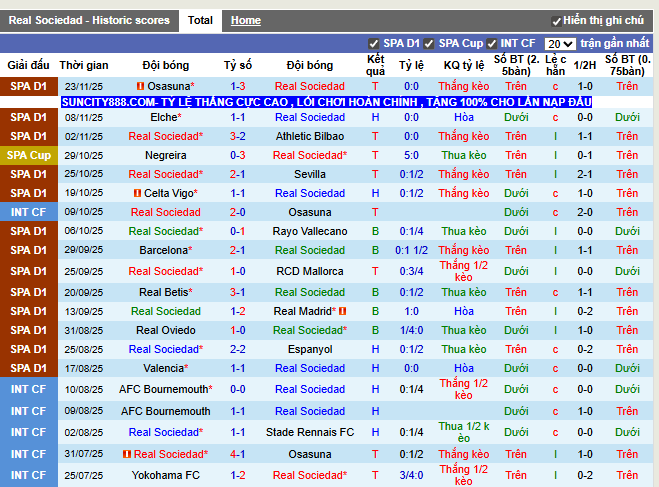
Task: Open Real Sociedad link in Elche row
Action: (x=310, y=117)
